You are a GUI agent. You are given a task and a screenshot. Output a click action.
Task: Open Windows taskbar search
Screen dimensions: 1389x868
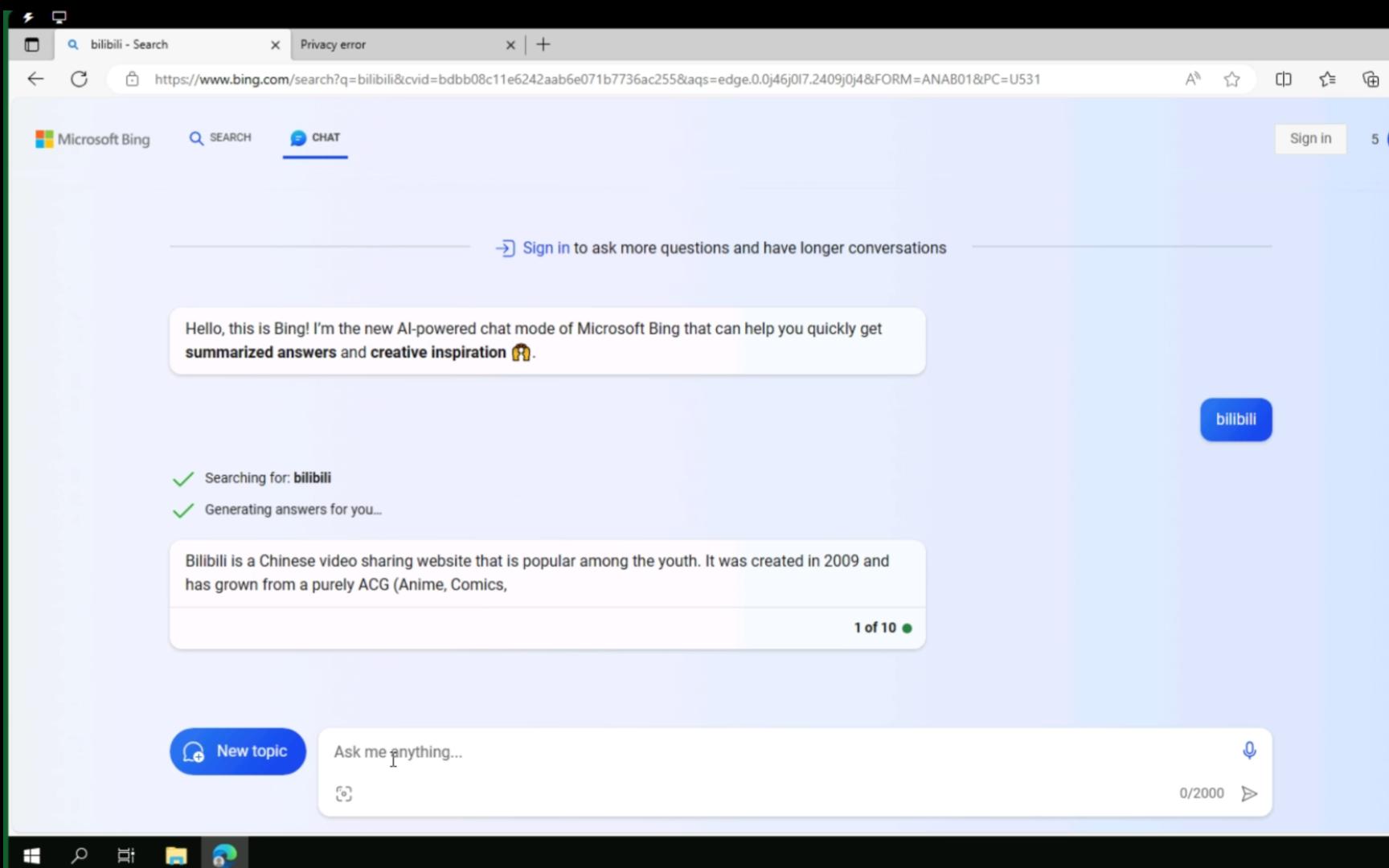79,855
